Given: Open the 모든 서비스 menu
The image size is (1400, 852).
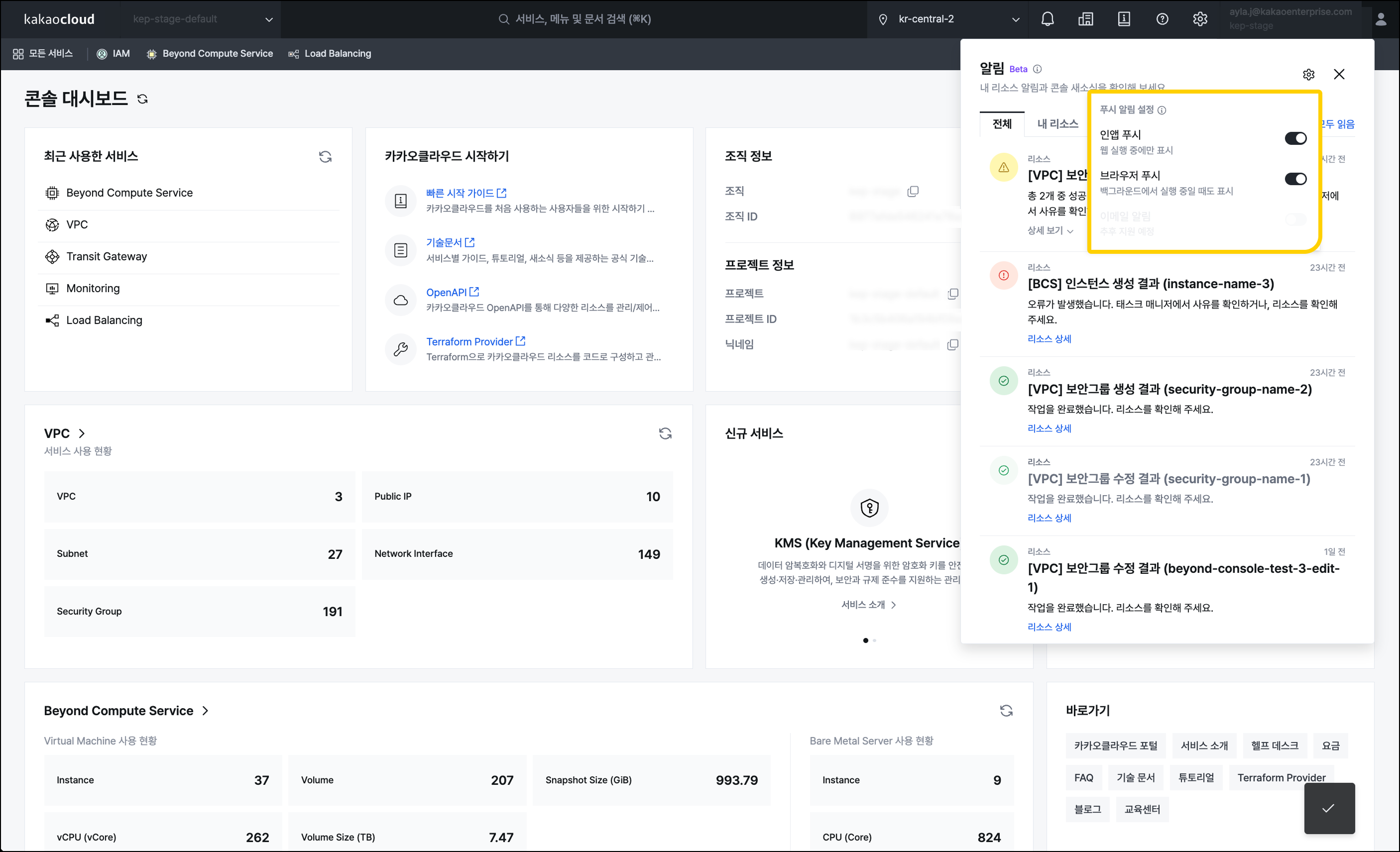Looking at the screenshot, I should point(43,53).
